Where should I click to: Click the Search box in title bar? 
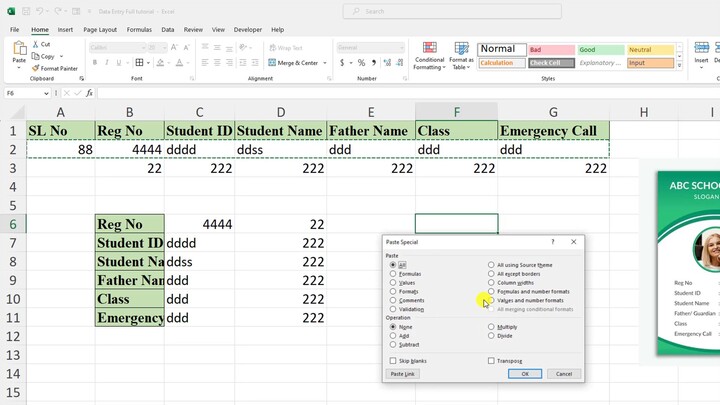pyautogui.click(x=452, y=11)
